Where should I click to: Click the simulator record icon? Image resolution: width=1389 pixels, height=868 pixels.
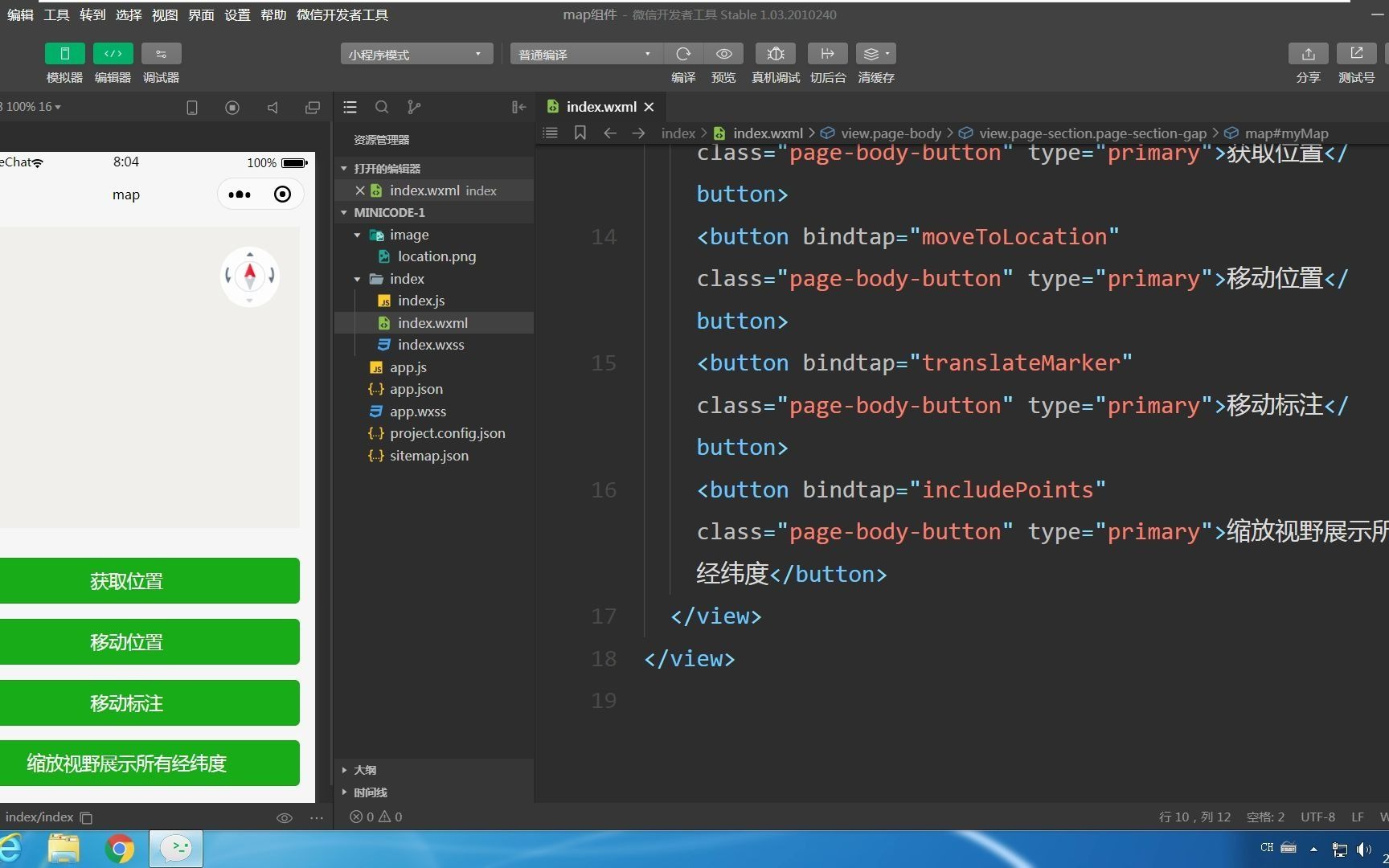232,108
